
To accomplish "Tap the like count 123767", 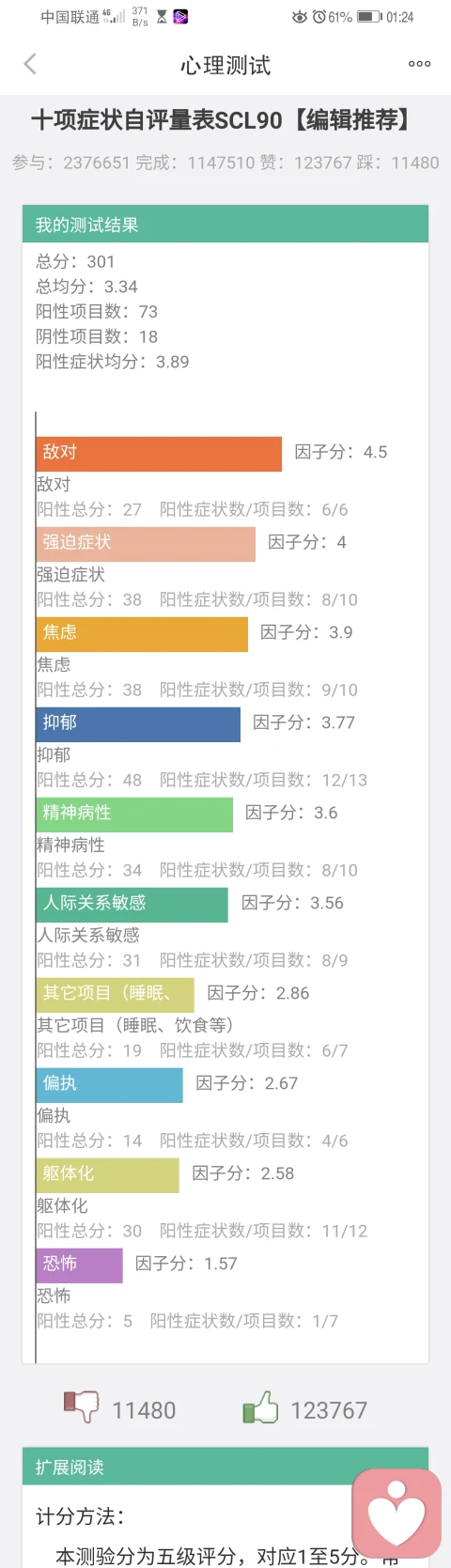I will (329, 1410).
